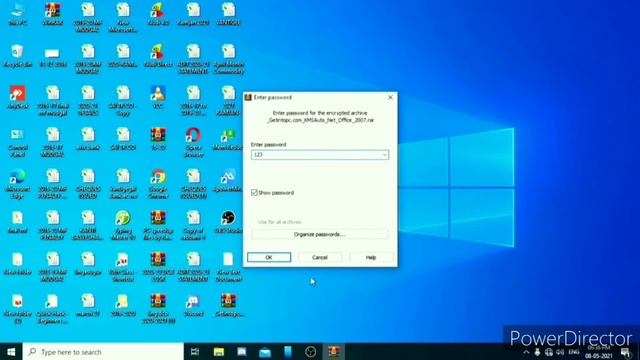Open Task View on the taskbar

coord(195,351)
